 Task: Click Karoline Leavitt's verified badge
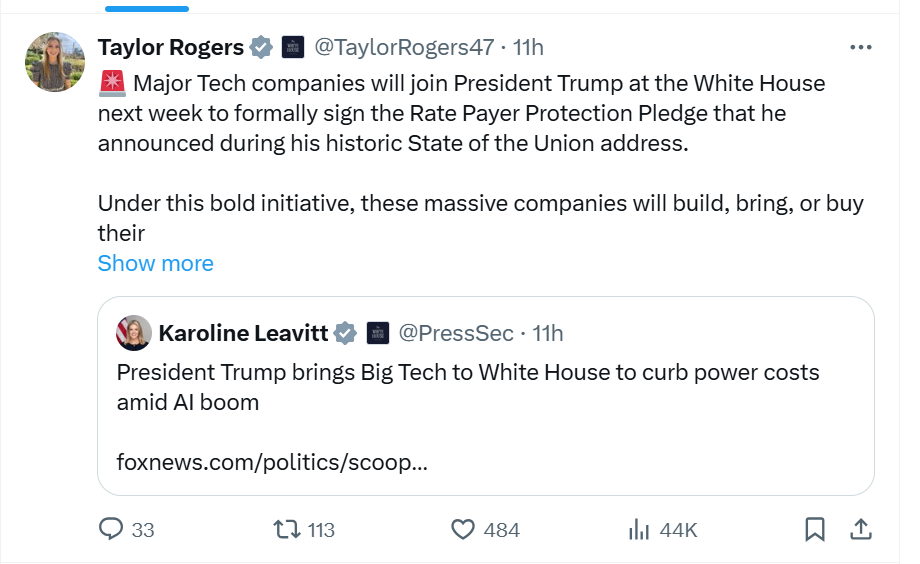[345, 332]
